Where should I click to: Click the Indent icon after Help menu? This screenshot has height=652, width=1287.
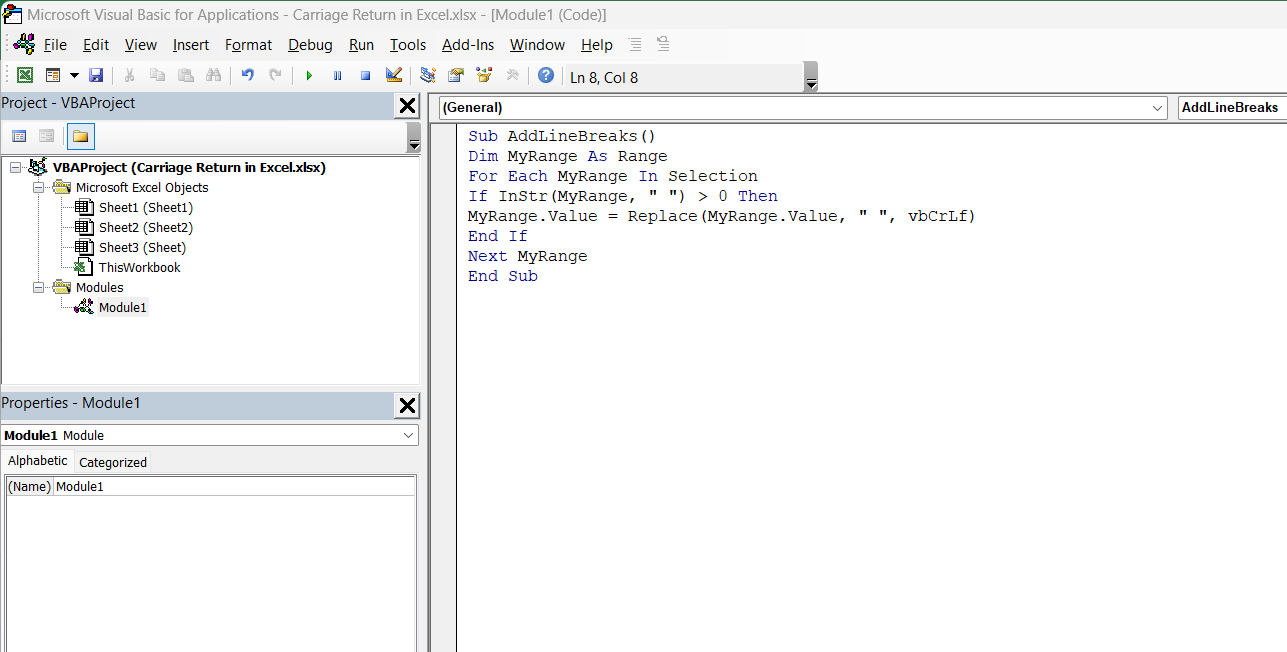pos(635,44)
